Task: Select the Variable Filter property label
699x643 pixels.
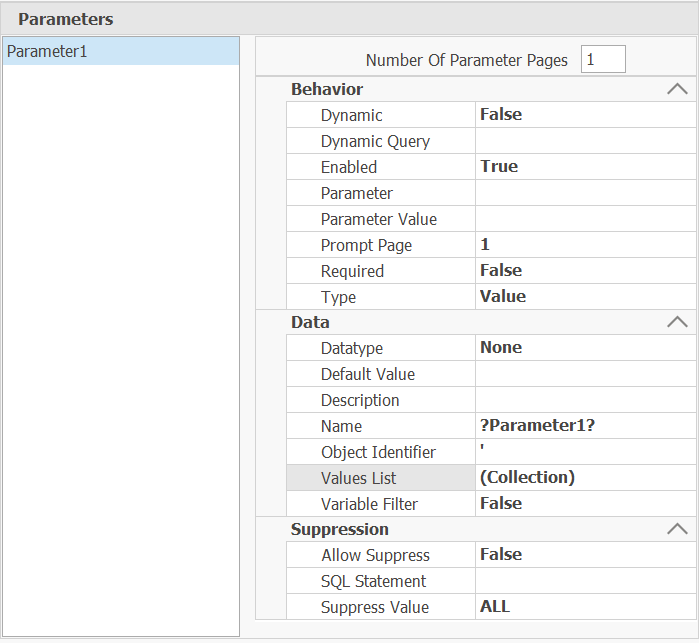Action: click(369, 504)
